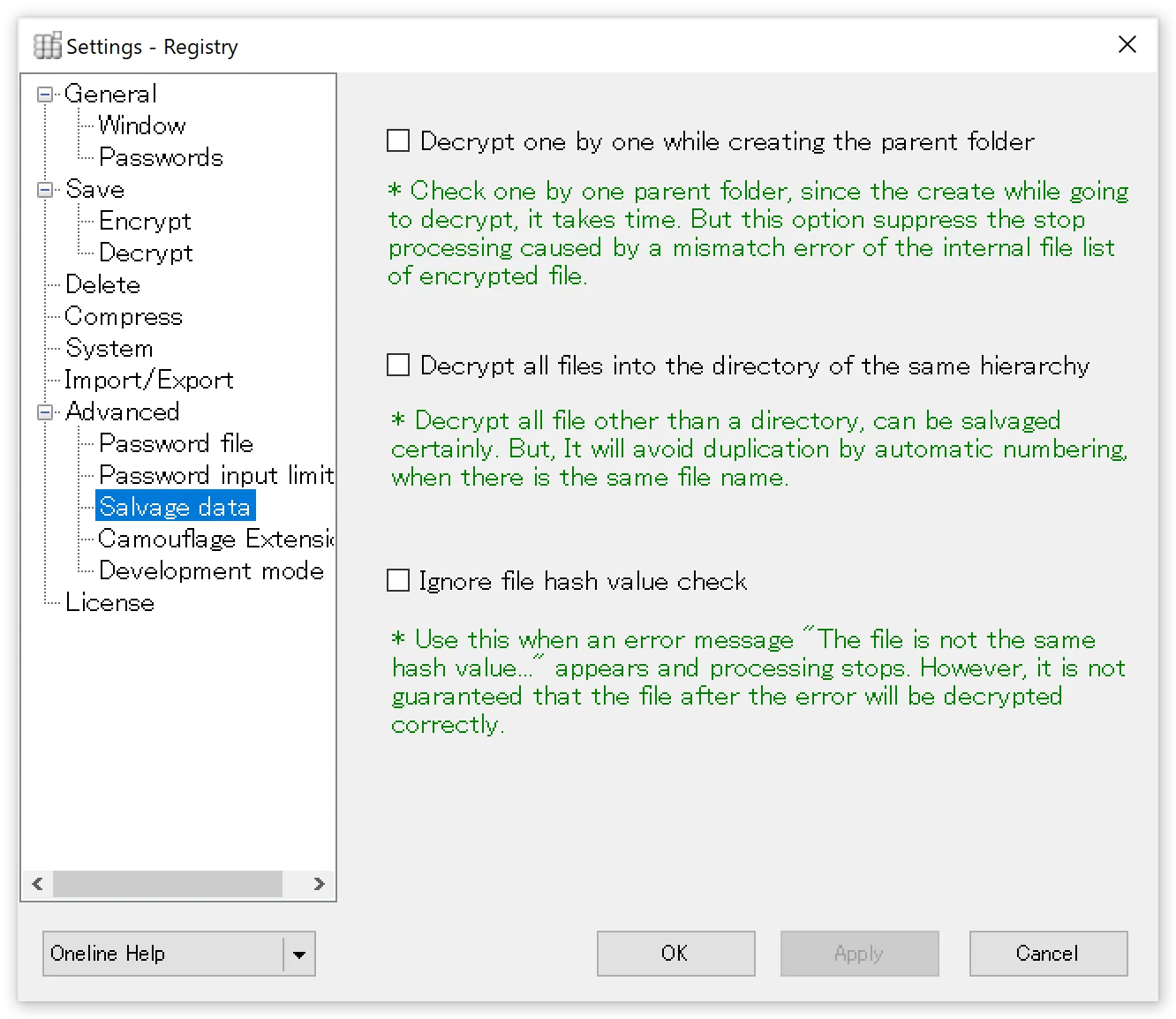Collapse the Advanced tree branch
This screenshot has height=1019, width=1176.
click(x=44, y=411)
